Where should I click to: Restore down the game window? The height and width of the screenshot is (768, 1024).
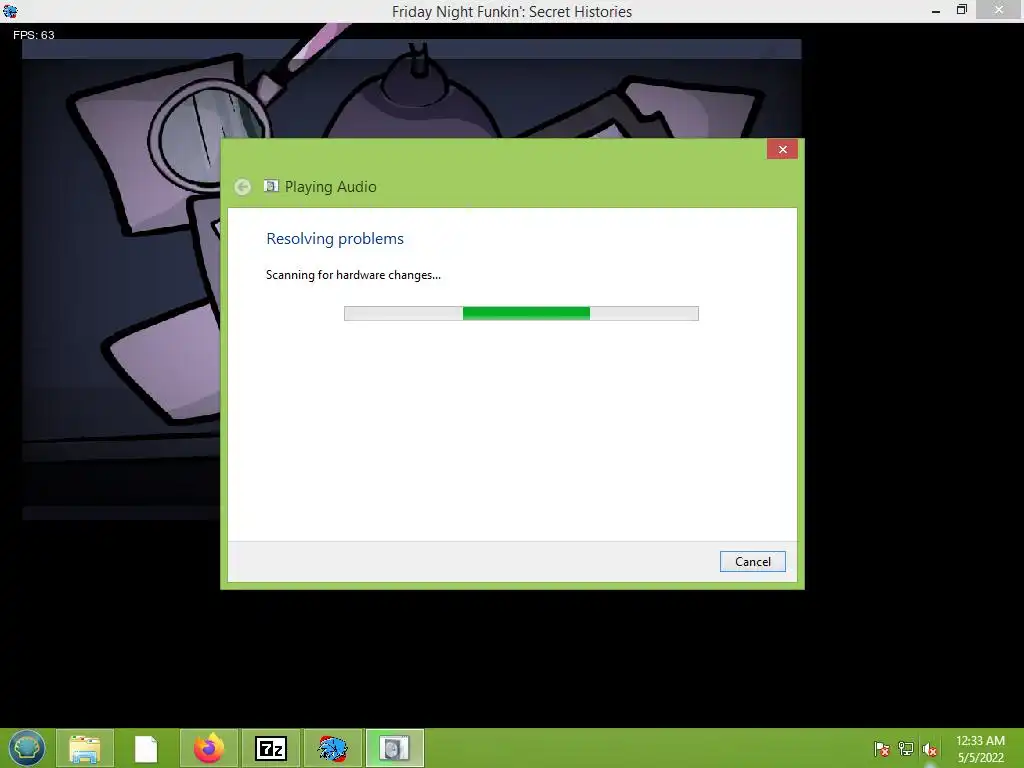961,10
